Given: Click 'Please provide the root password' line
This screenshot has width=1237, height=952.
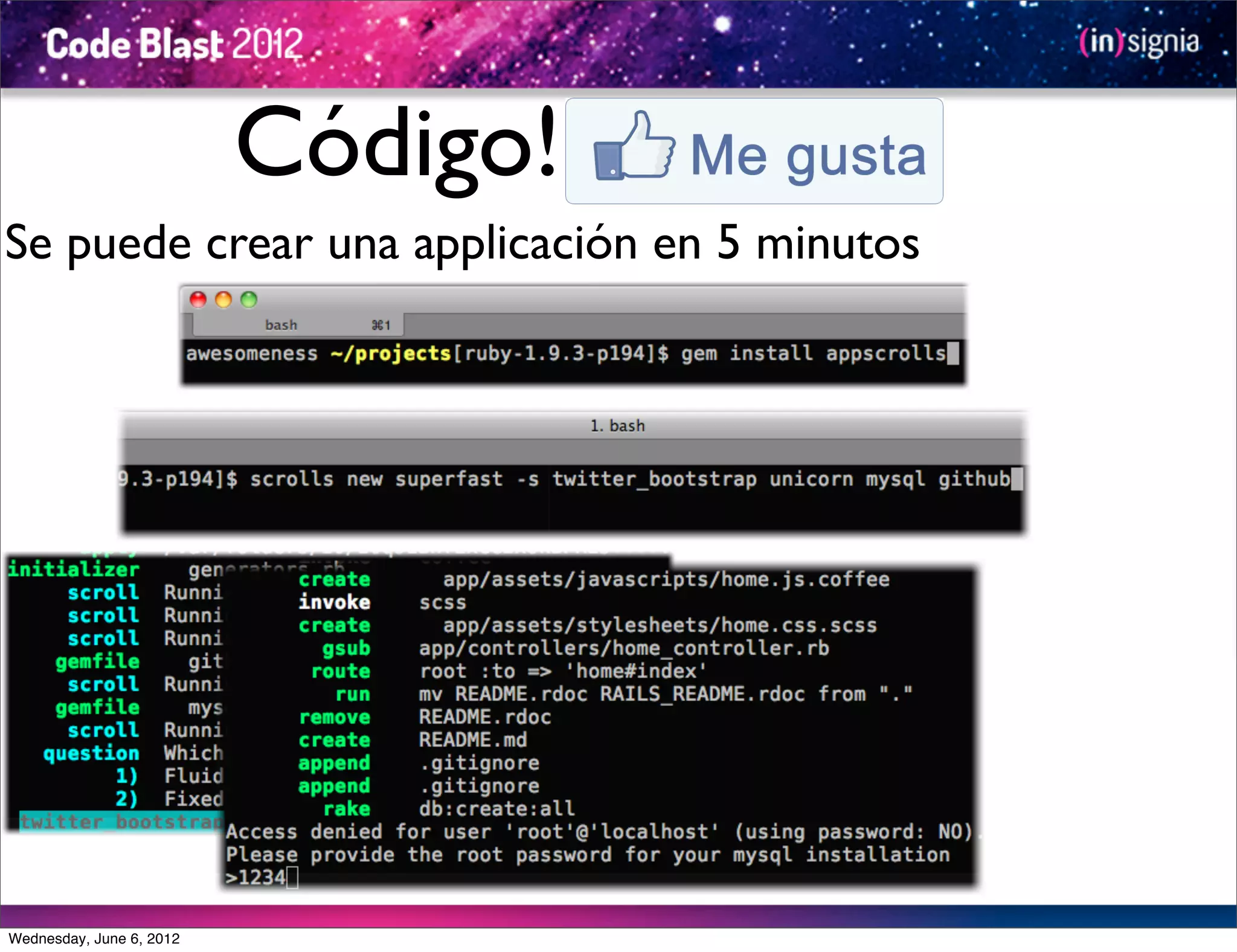Looking at the screenshot, I should [588, 855].
